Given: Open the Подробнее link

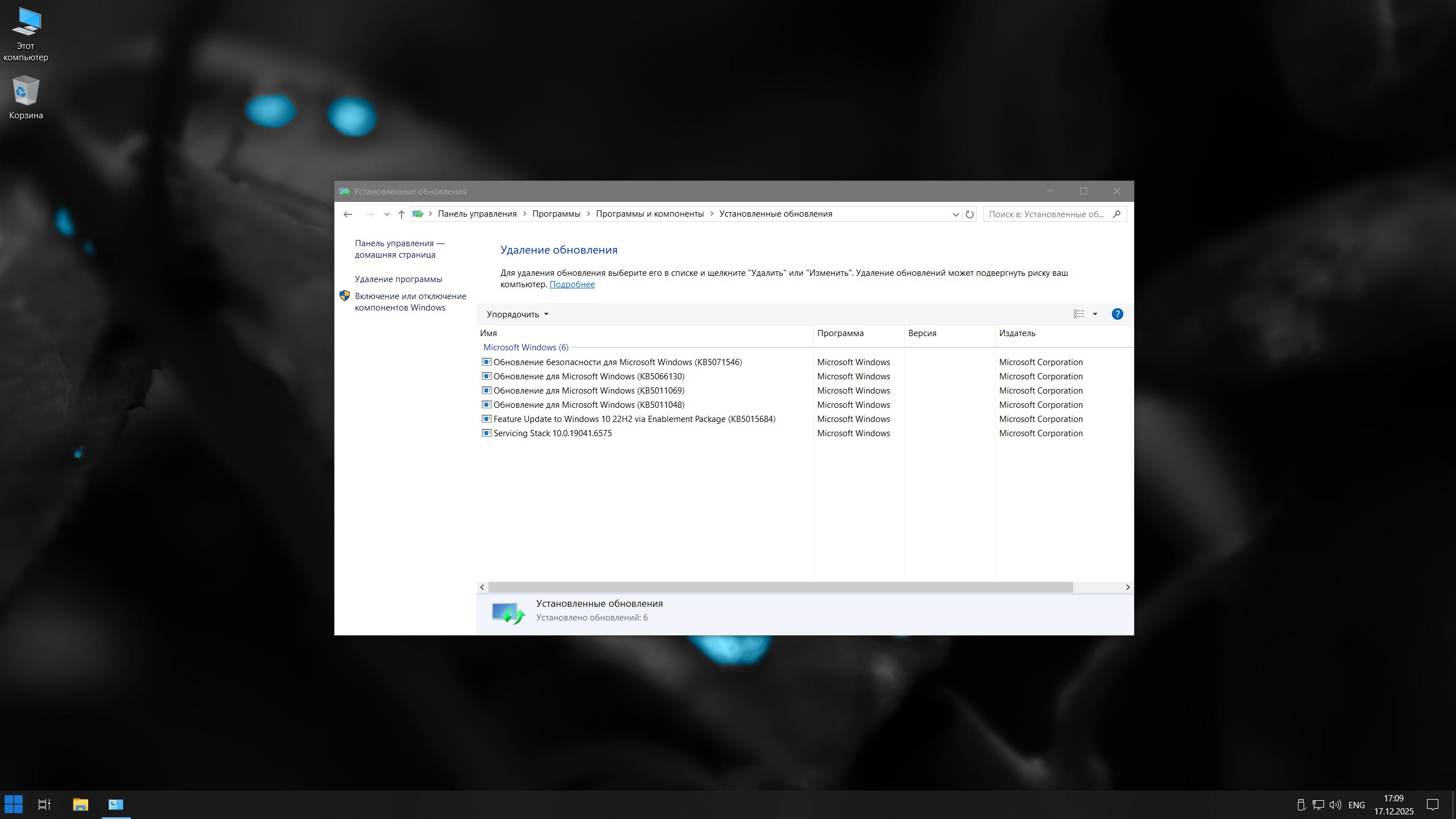Looking at the screenshot, I should (572, 284).
